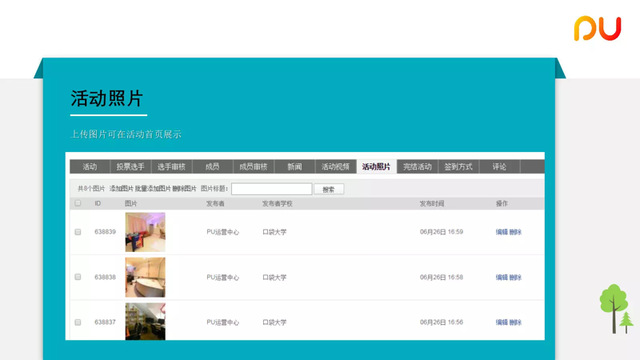This screenshot has height=360, width=640.
Task: Click the green tree illustration icon
Action: coord(616,309)
